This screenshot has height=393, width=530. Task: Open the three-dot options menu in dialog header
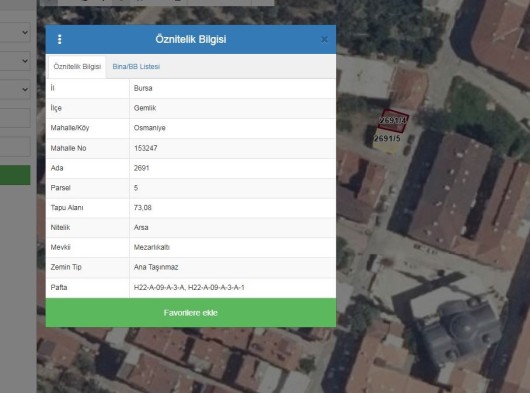pos(59,40)
